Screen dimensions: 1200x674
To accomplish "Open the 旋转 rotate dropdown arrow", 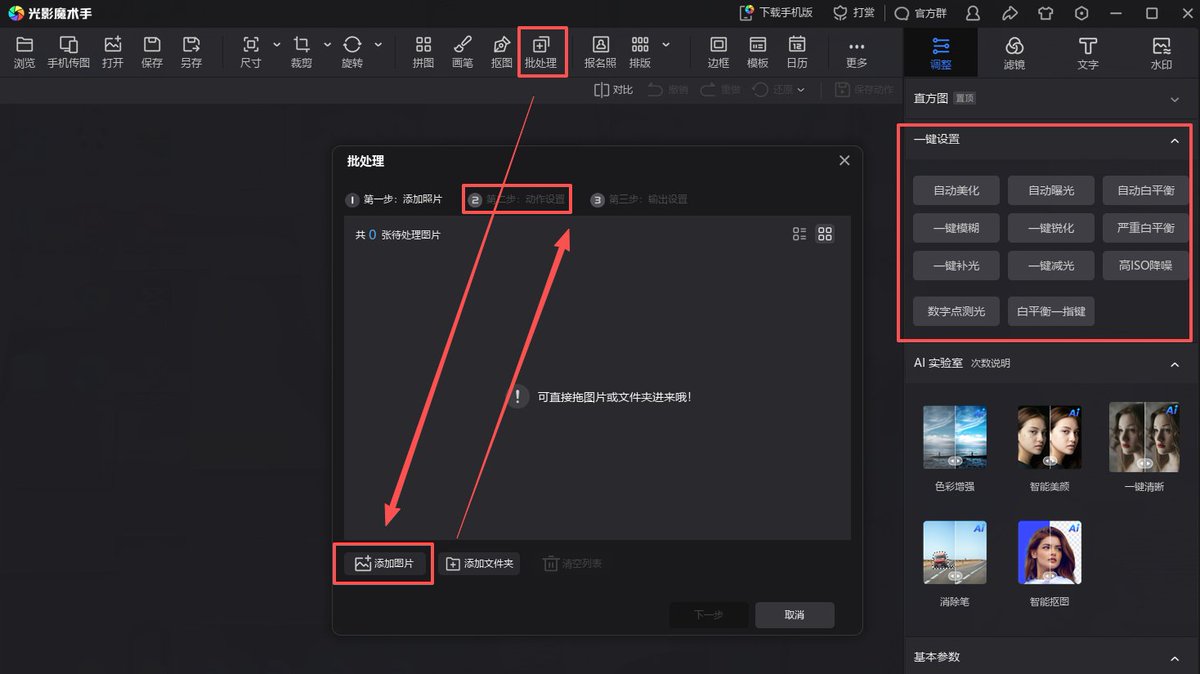I will [378, 45].
